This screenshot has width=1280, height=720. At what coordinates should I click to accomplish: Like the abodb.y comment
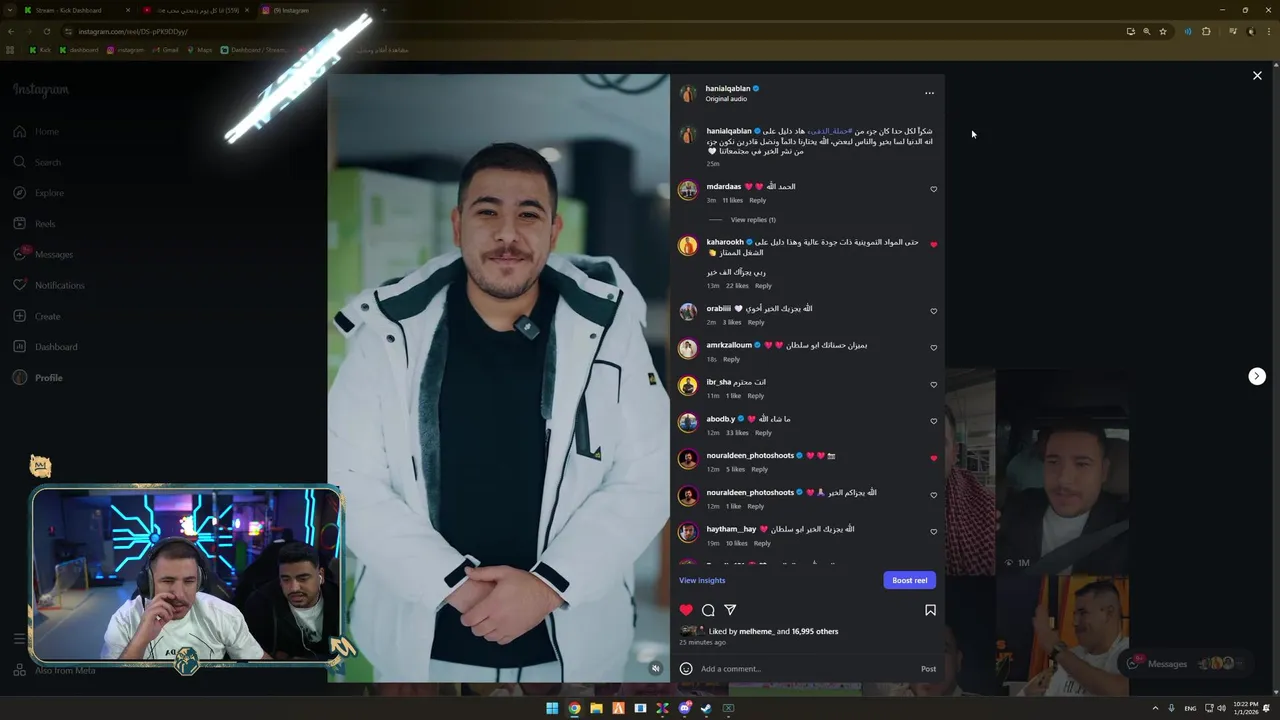934,421
